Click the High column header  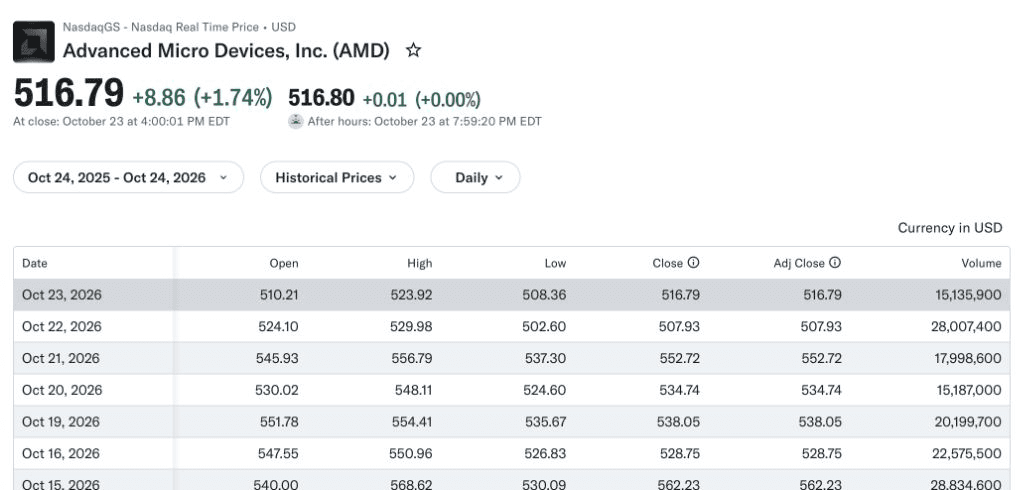coord(420,264)
